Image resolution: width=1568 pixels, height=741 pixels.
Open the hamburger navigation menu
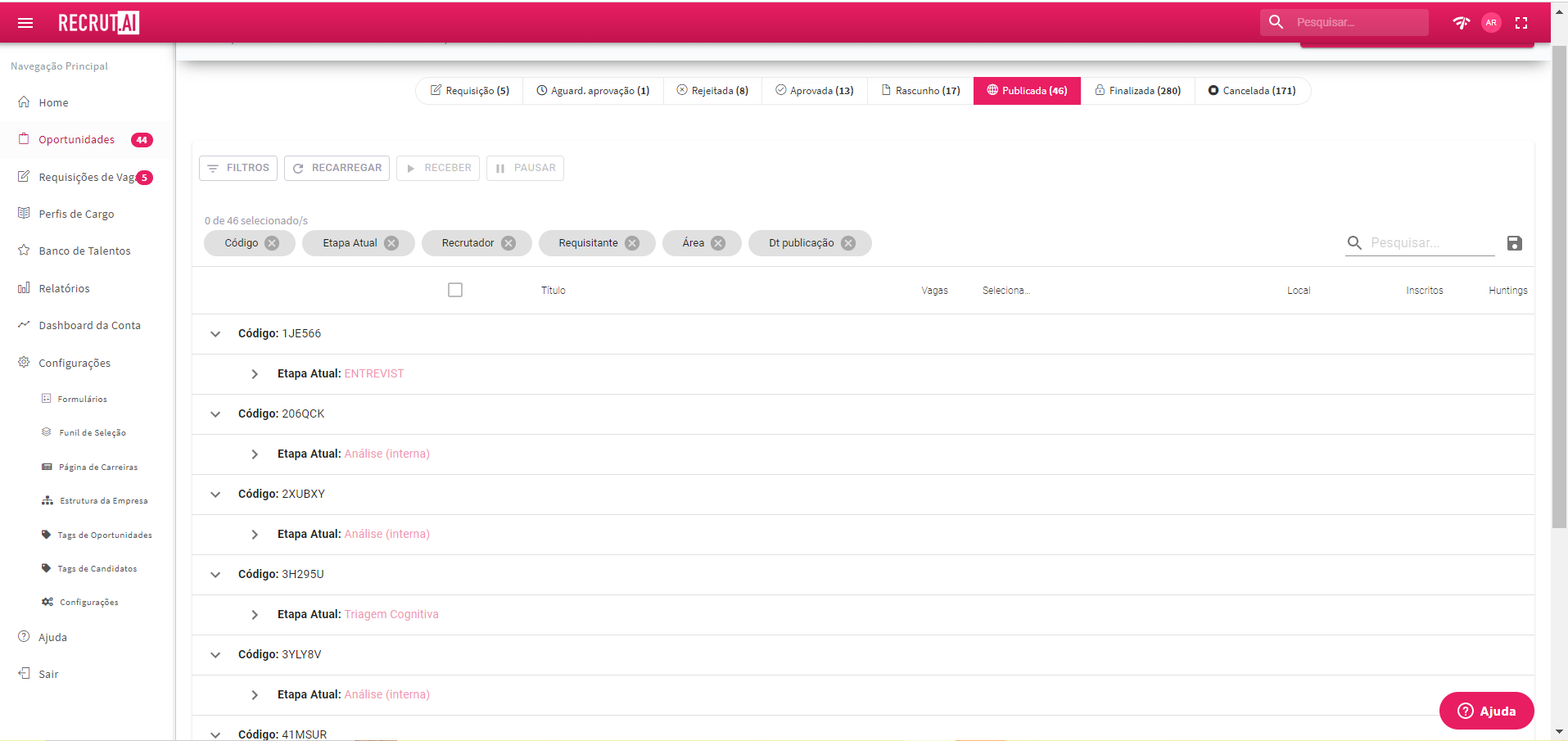25,23
